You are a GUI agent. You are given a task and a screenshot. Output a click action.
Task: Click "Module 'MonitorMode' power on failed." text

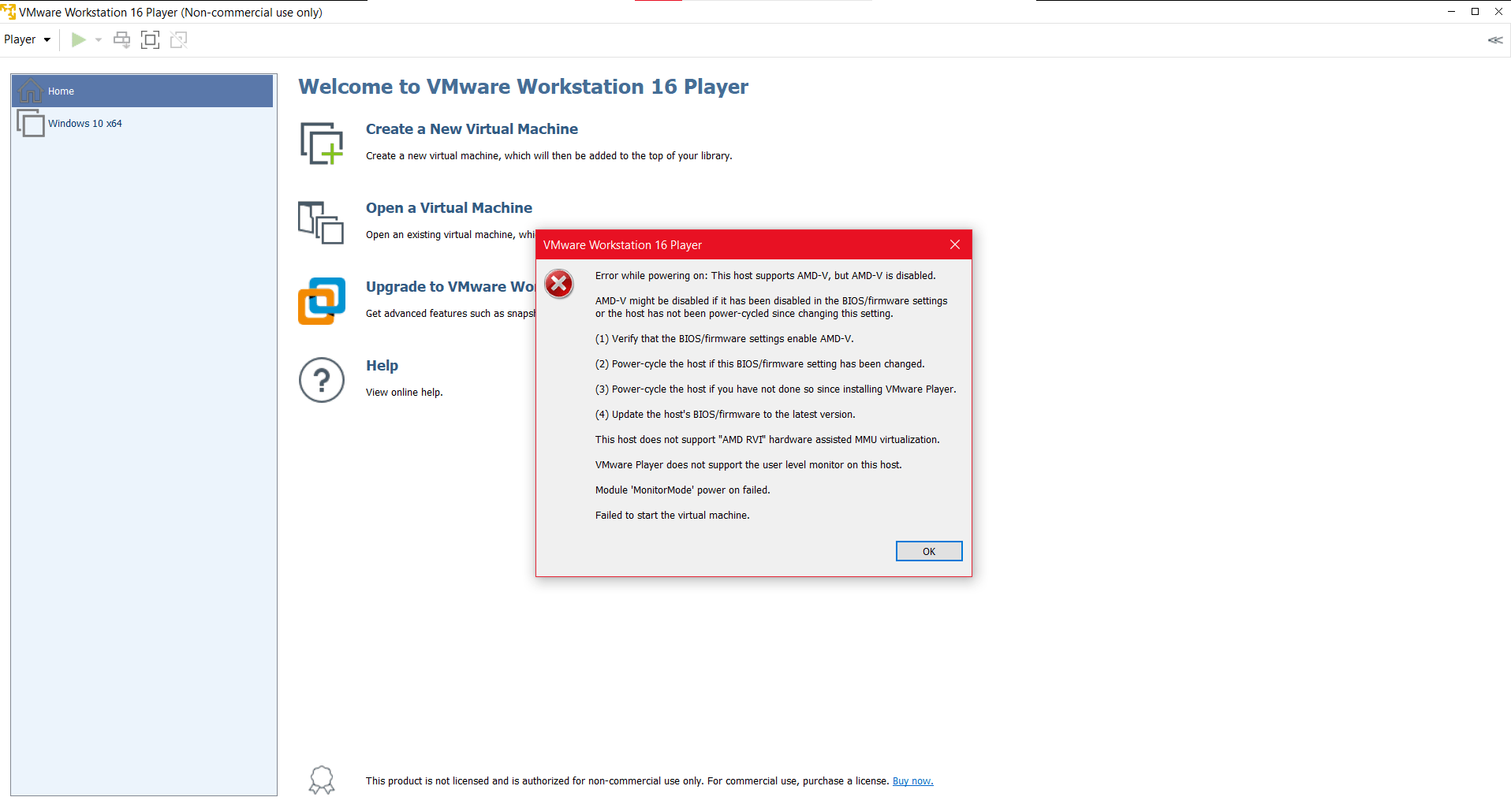pos(683,490)
